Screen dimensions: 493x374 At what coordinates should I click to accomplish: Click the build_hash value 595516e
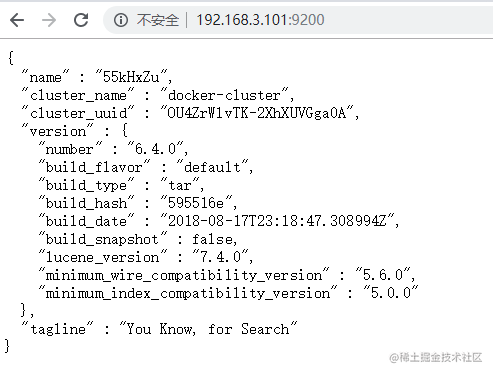tap(196, 203)
